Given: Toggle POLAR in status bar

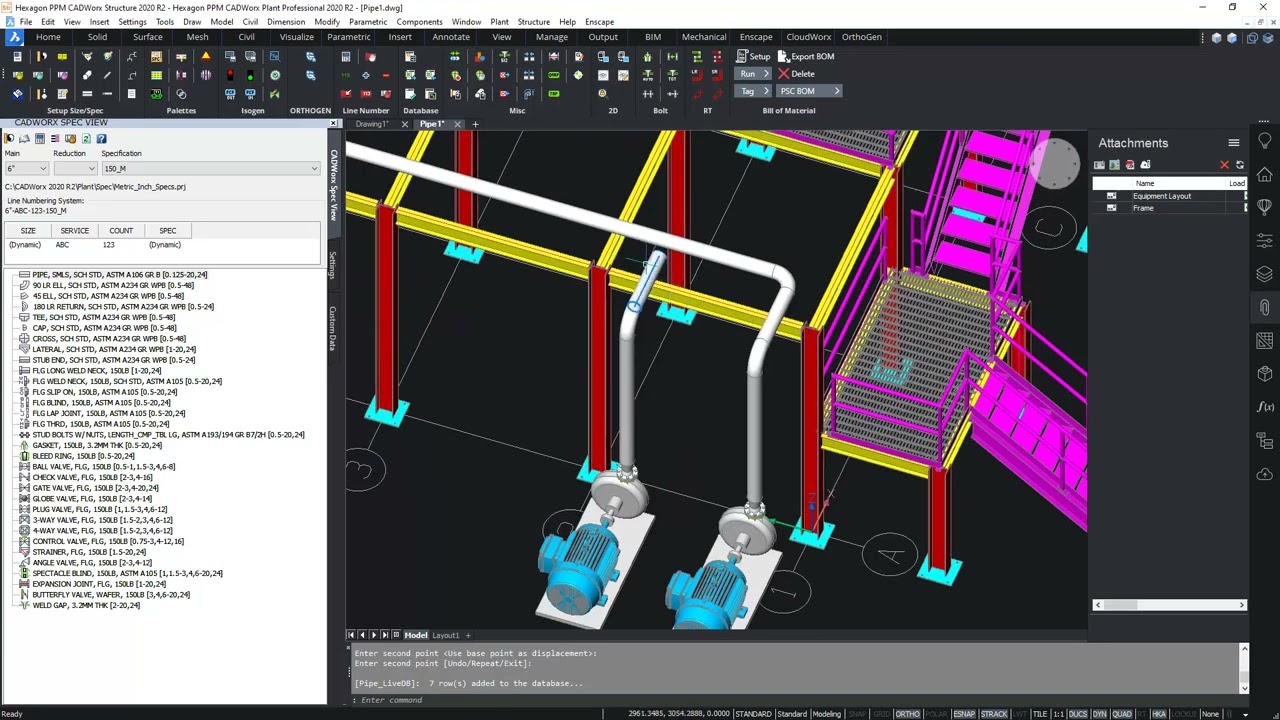Looking at the screenshot, I should (x=936, y=714).
